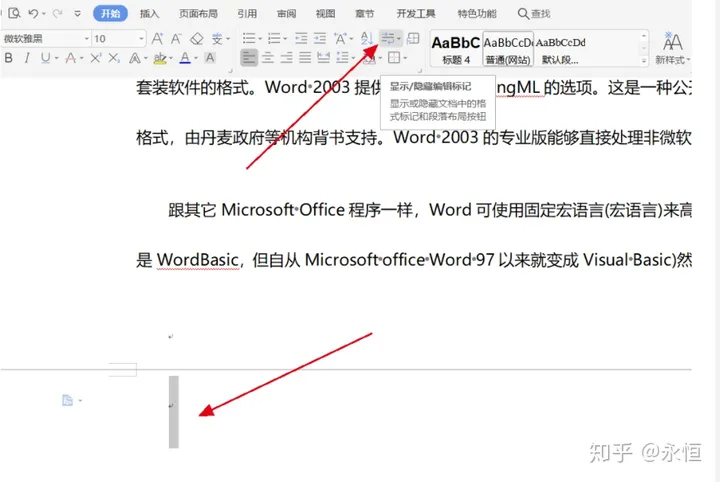Viewport: 720px width, 482px height.
Task: Apply the yellow text highlight color
Action: coord(160,59)
